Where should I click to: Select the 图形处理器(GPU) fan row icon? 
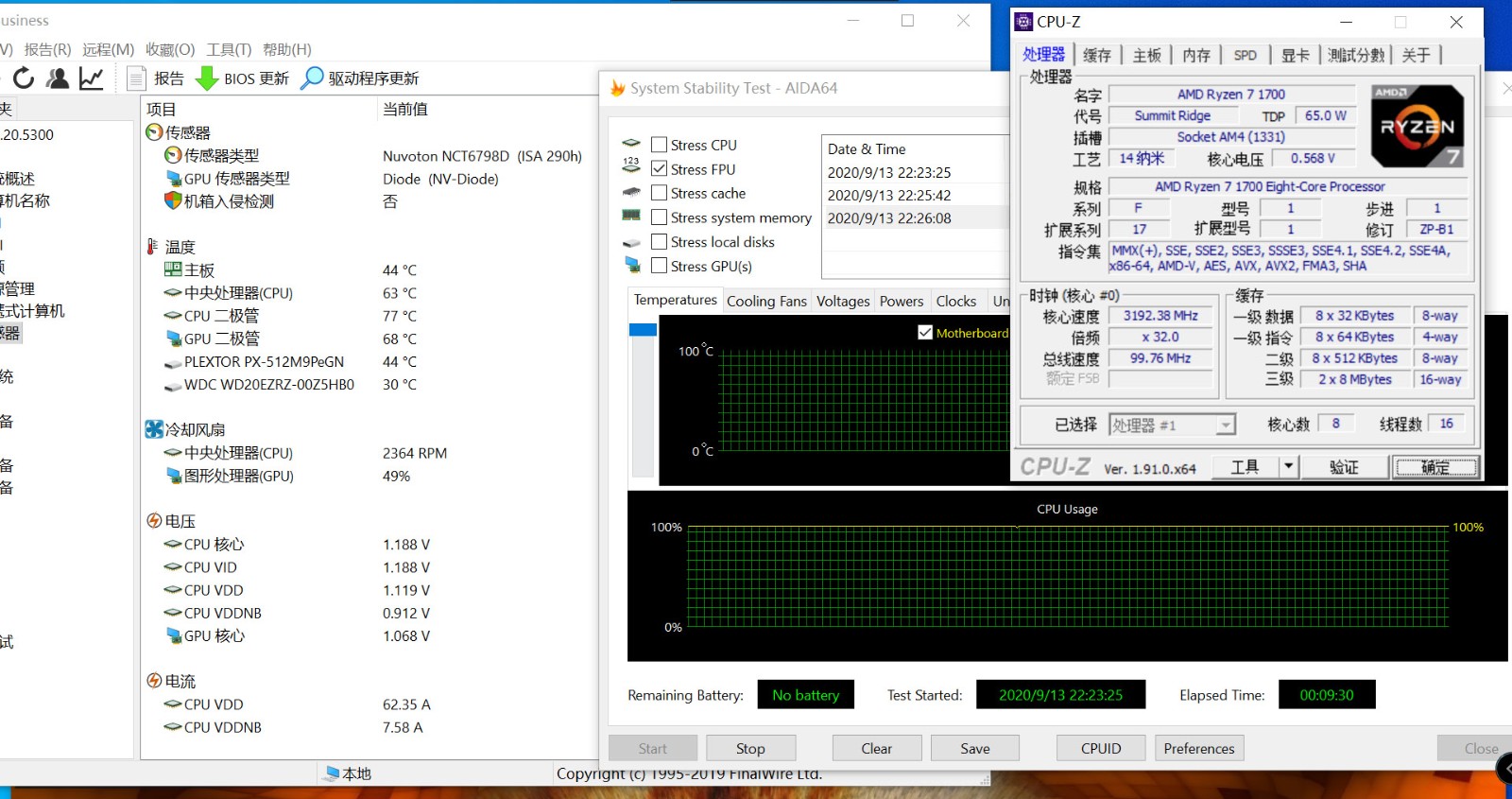tap(173, 476)
